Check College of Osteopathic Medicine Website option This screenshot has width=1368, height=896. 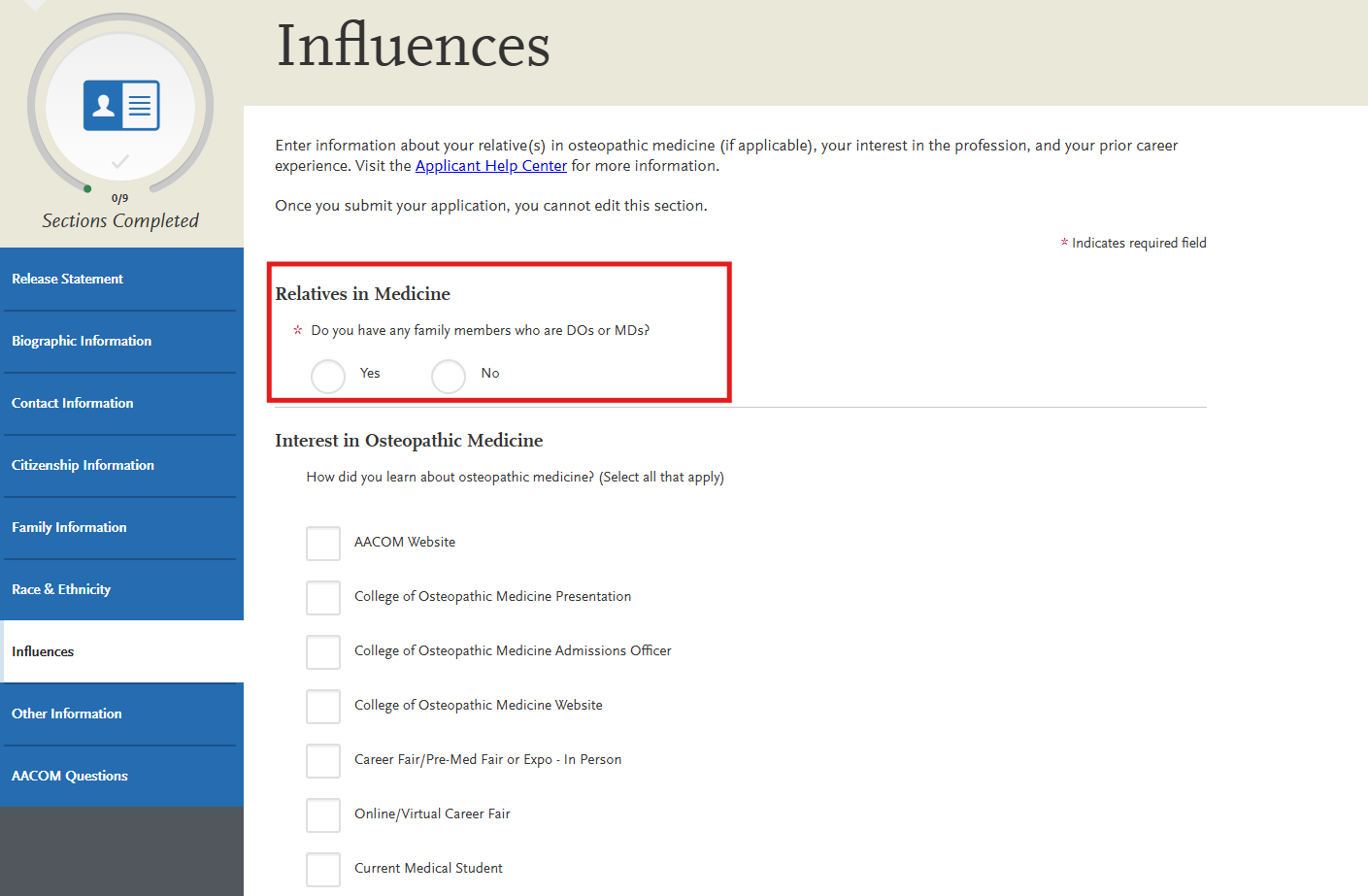click(x=322, y=707)
